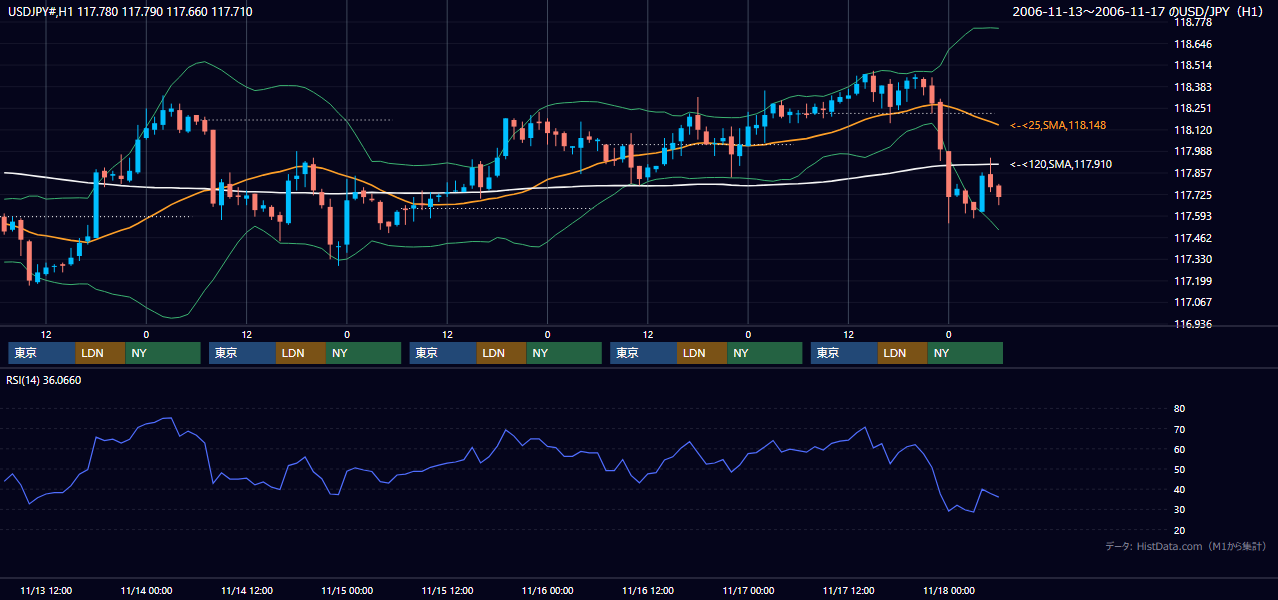Viewport: 1278px width, 600px height.
Task: Select the leftmost 東京 session block
Action: coord(42,353)
